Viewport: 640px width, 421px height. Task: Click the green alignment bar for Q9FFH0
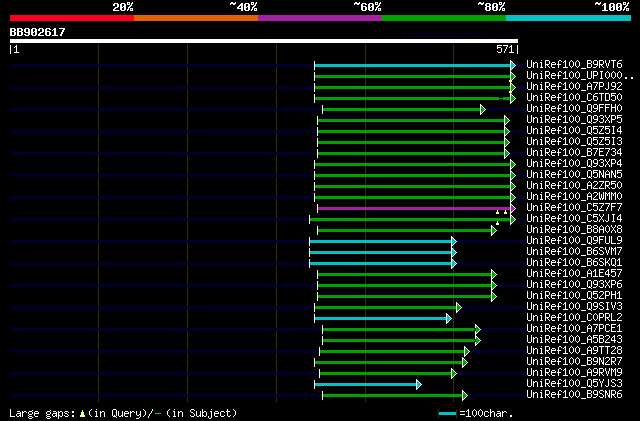point(404,109)
